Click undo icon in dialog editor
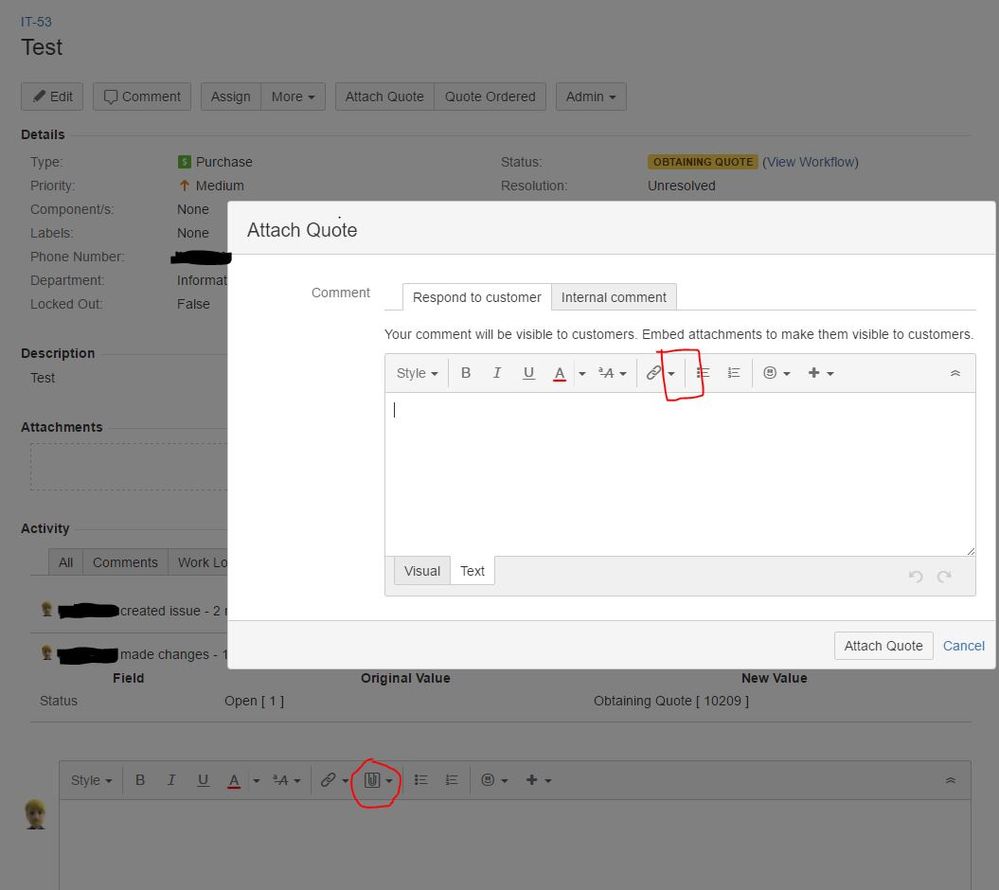Image resolution: width=999 pixels, height=890 pixels. coord(916,577)
